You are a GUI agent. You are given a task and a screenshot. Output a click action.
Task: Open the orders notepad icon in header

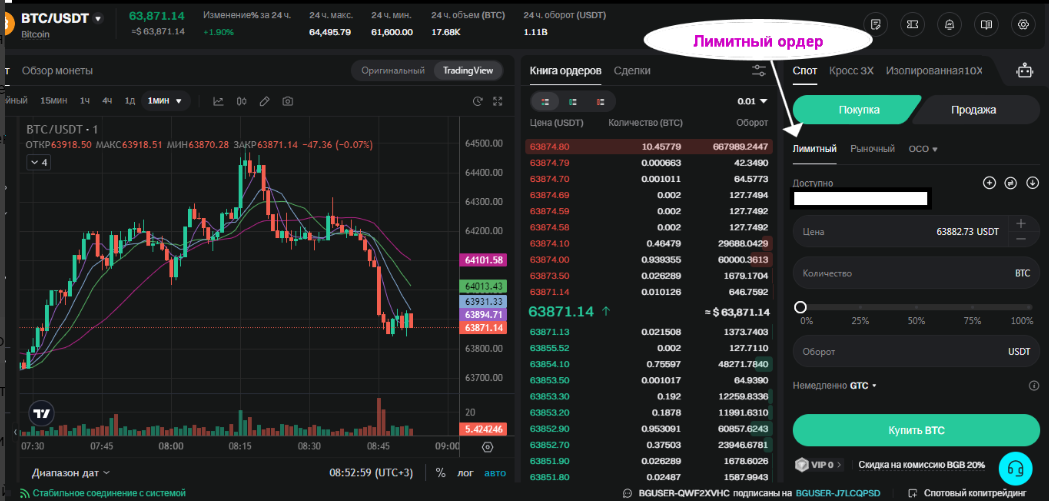point(875,25)
